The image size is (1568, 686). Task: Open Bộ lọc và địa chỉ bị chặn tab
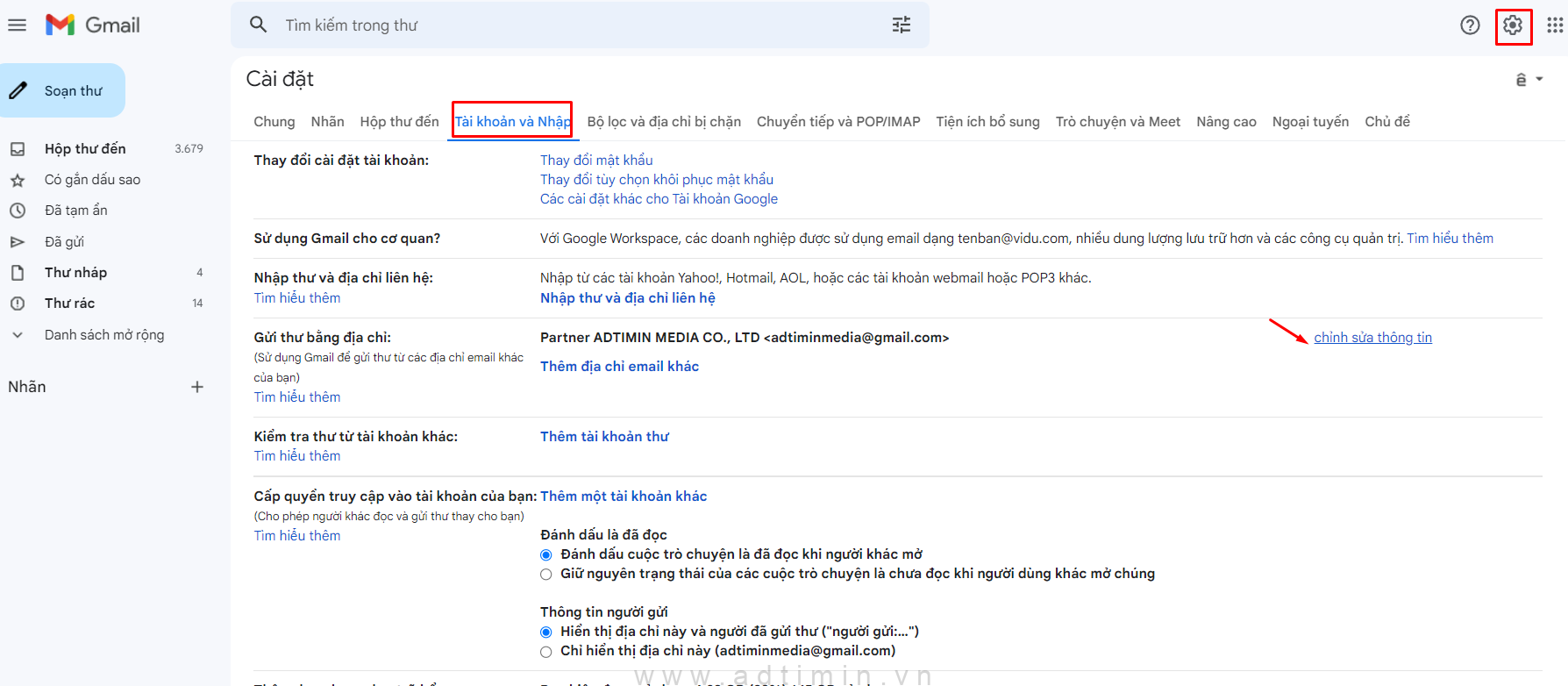coord(664,122)
